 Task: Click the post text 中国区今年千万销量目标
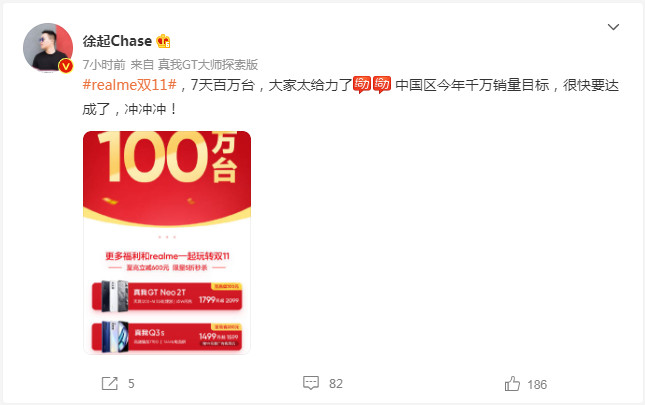(472, 85)
